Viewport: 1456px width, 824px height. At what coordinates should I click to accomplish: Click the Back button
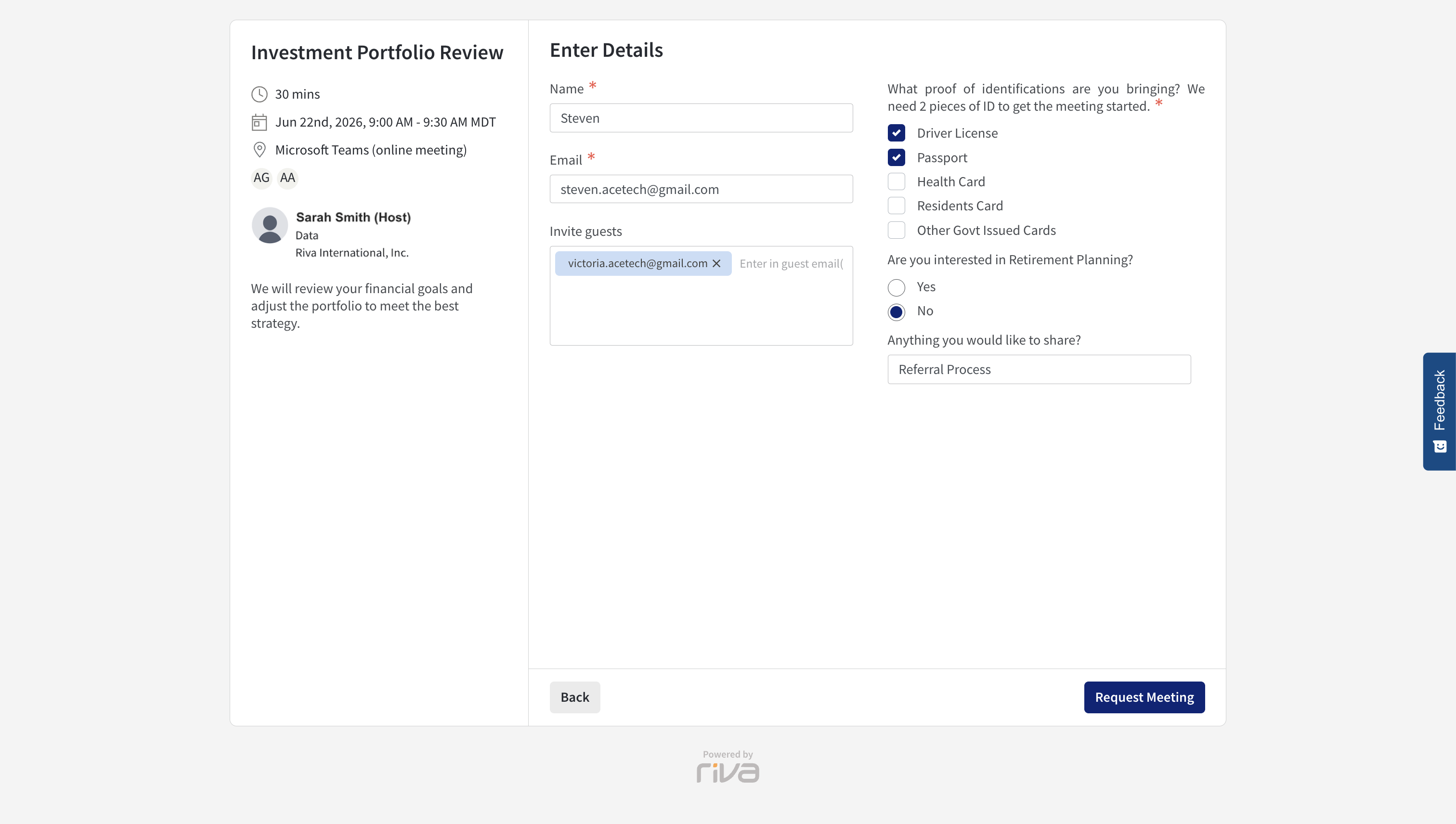(x=574, y=697)
